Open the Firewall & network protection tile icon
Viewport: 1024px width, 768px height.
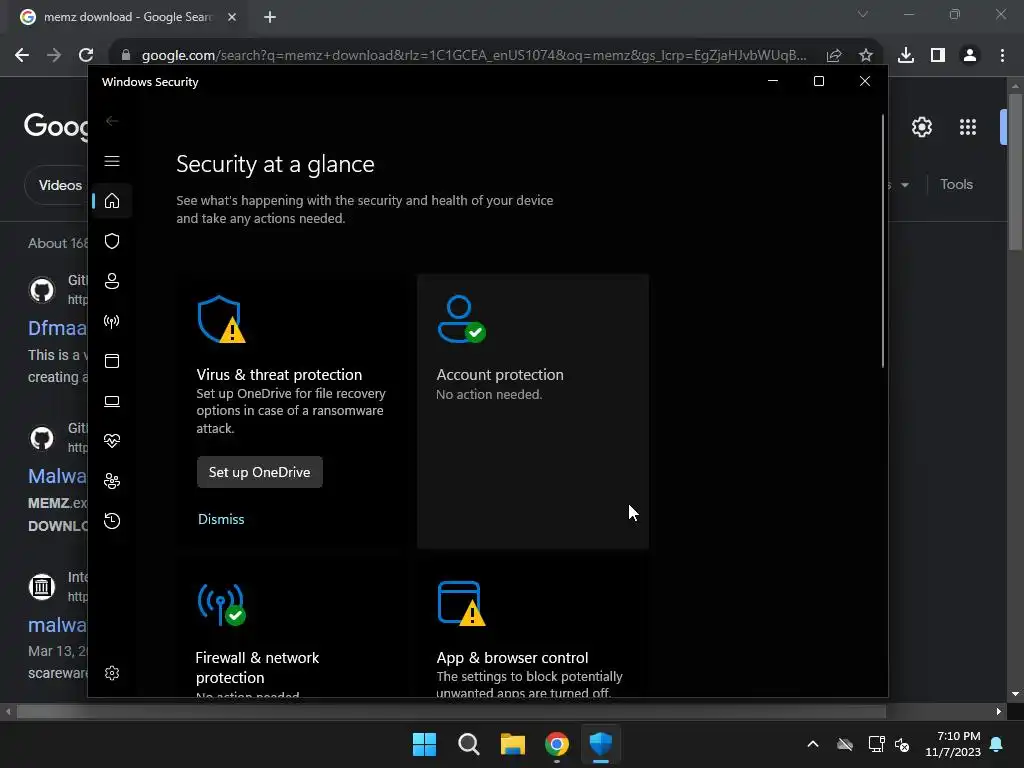pyautogui.click(x=221, y=604)
